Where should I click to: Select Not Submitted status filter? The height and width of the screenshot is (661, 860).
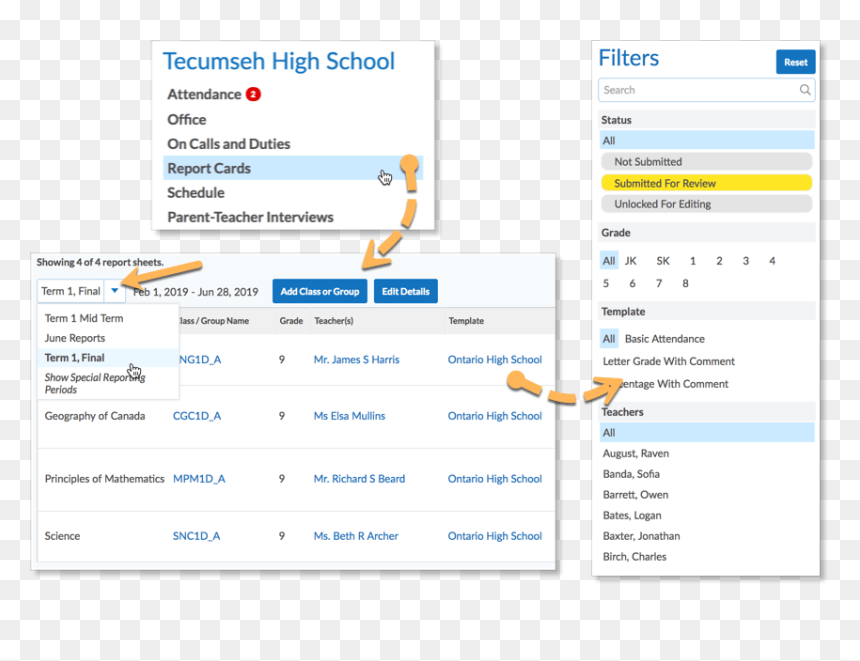coord(706,162)
